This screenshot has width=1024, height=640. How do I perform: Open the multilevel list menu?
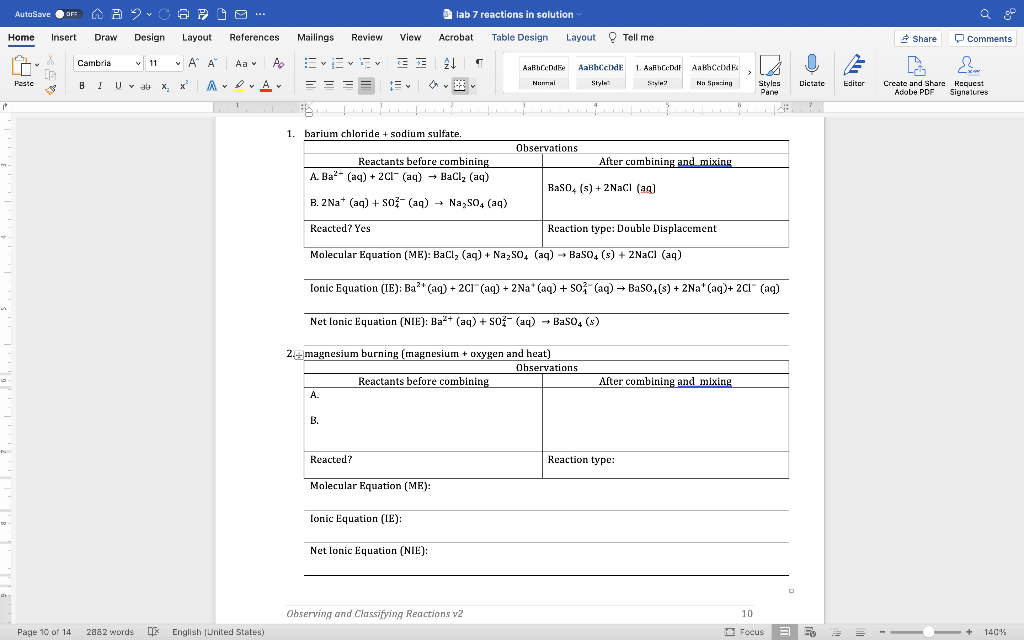365,63
